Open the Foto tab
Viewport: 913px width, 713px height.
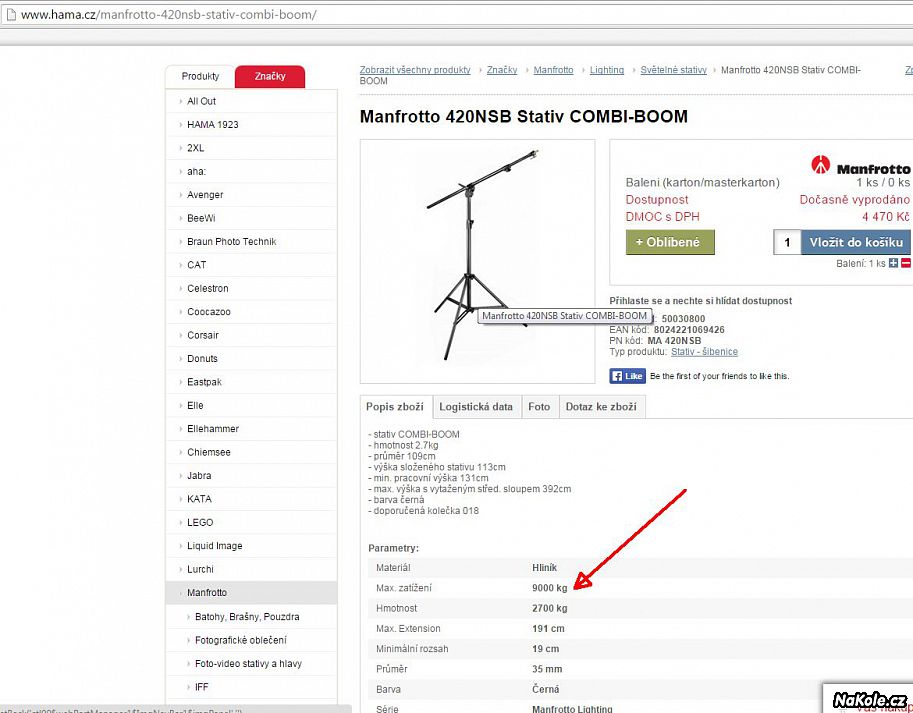point(539,407)
